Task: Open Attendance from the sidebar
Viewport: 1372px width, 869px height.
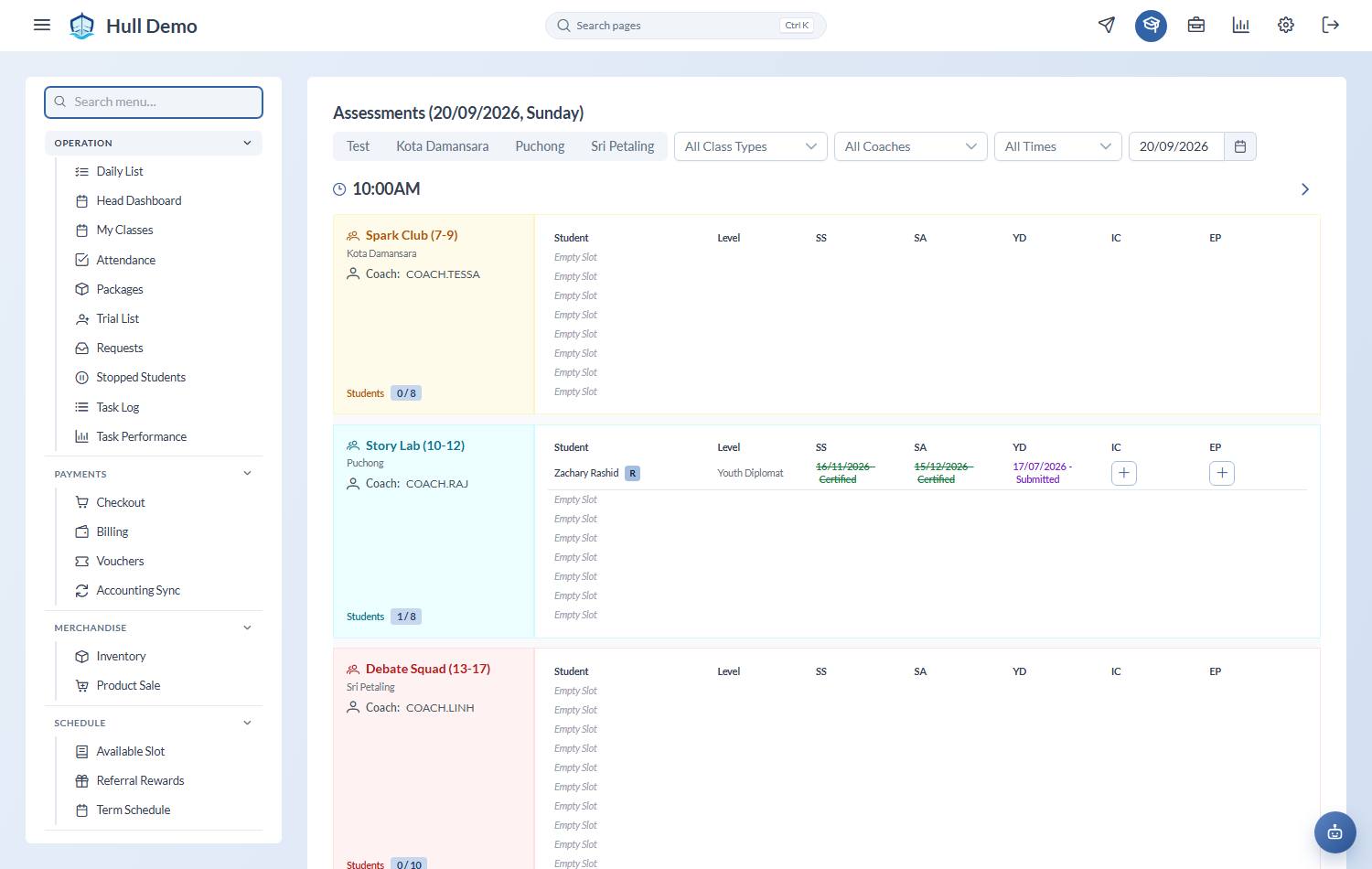Action: coord(126,260)
